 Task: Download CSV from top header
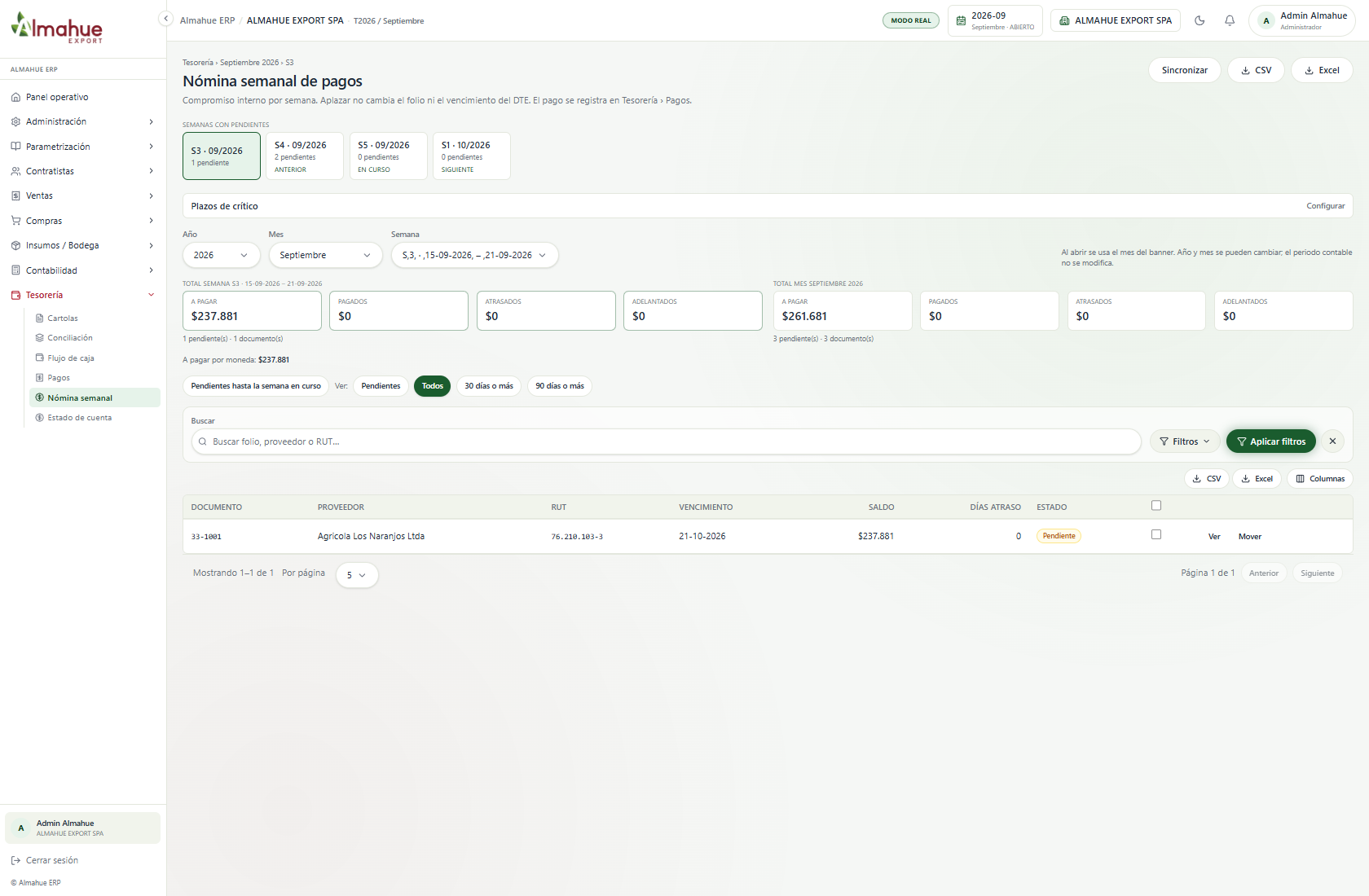pyautogui.click(x=1256, y=70)
